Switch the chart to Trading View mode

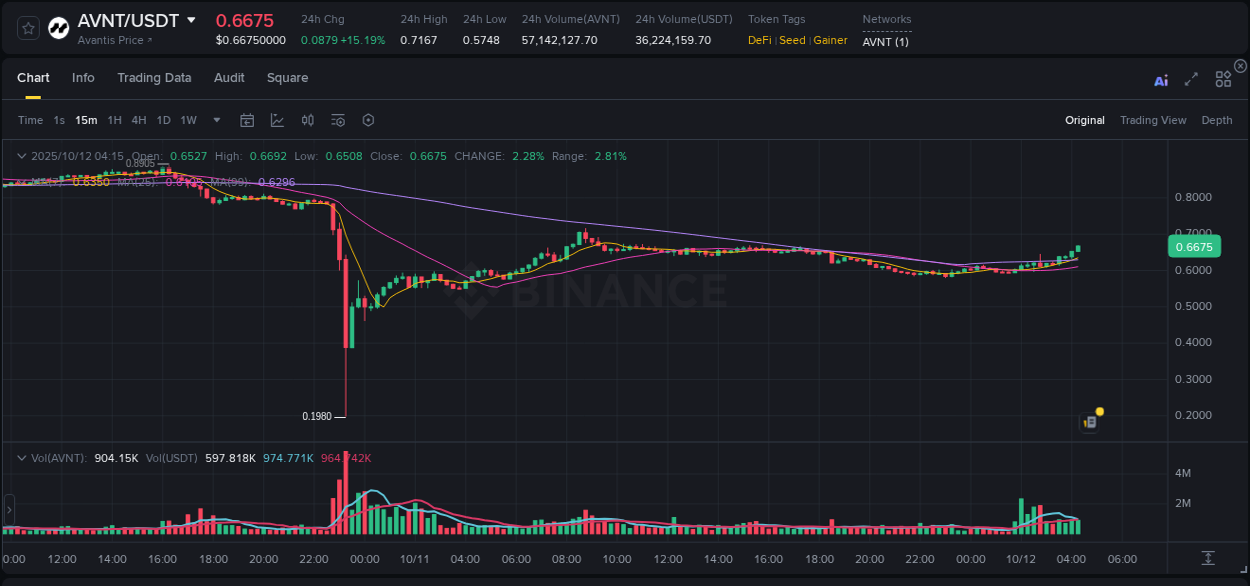click(x=1153, y=120)
